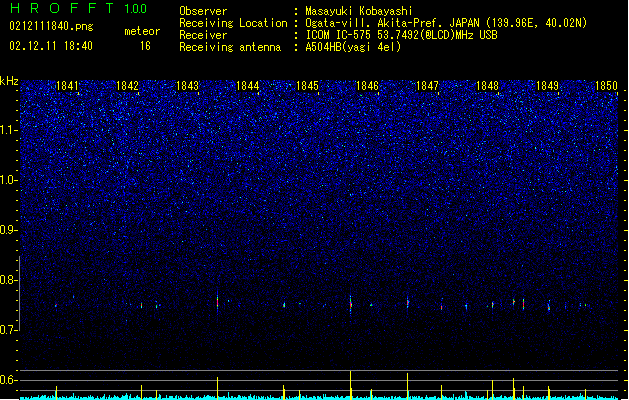Viewport: 629px width, 400px height.
Task: Click the HROFFT 1.0.0 title text
Action: [x=79, y=8]
